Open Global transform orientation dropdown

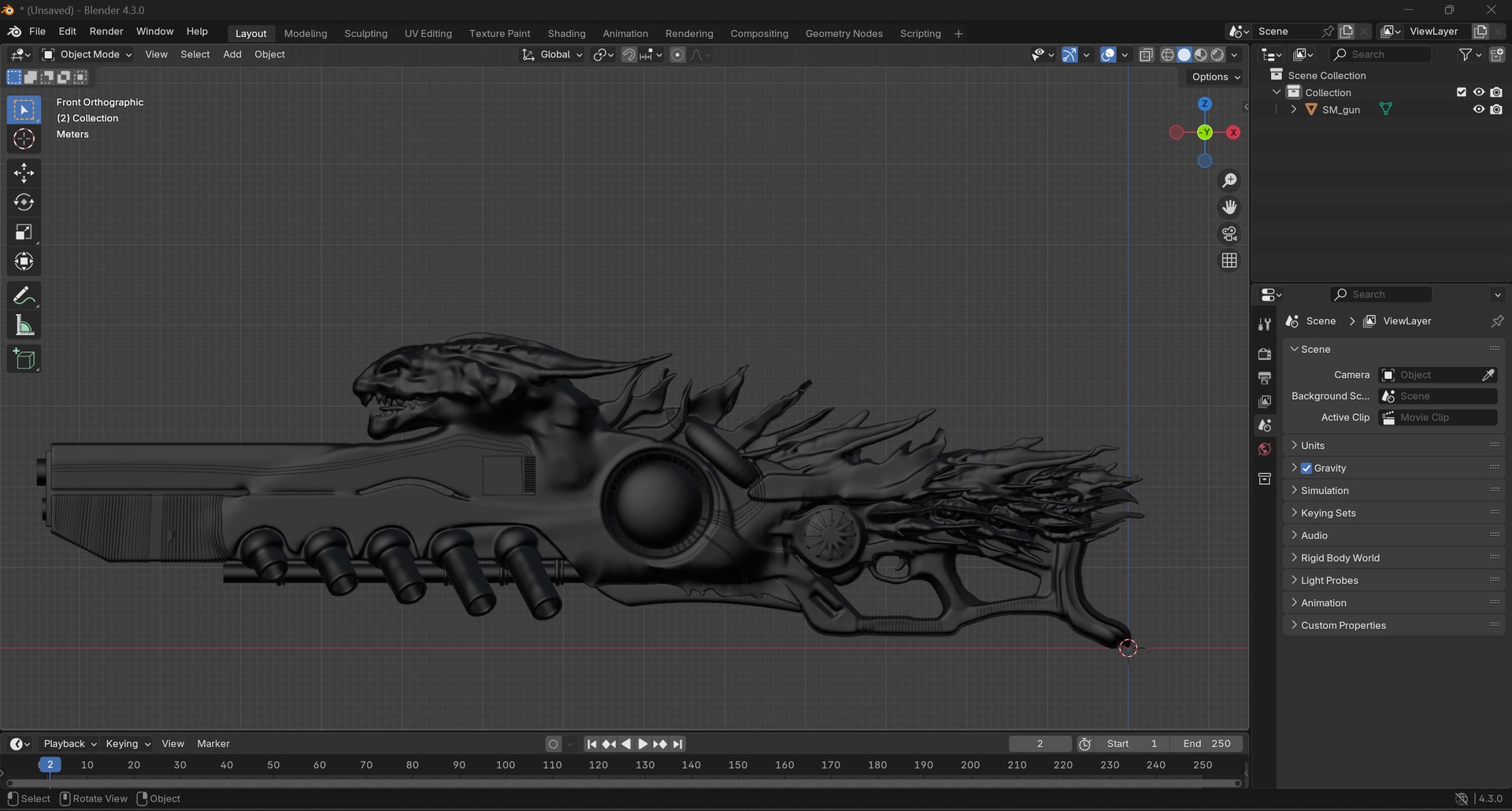tap(552, 54)
